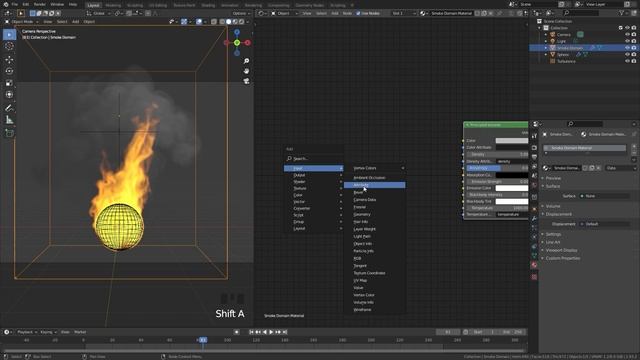Hide Sphere via eye icon
The width and height of the screenshot is (640, 360).
[627, 55]
